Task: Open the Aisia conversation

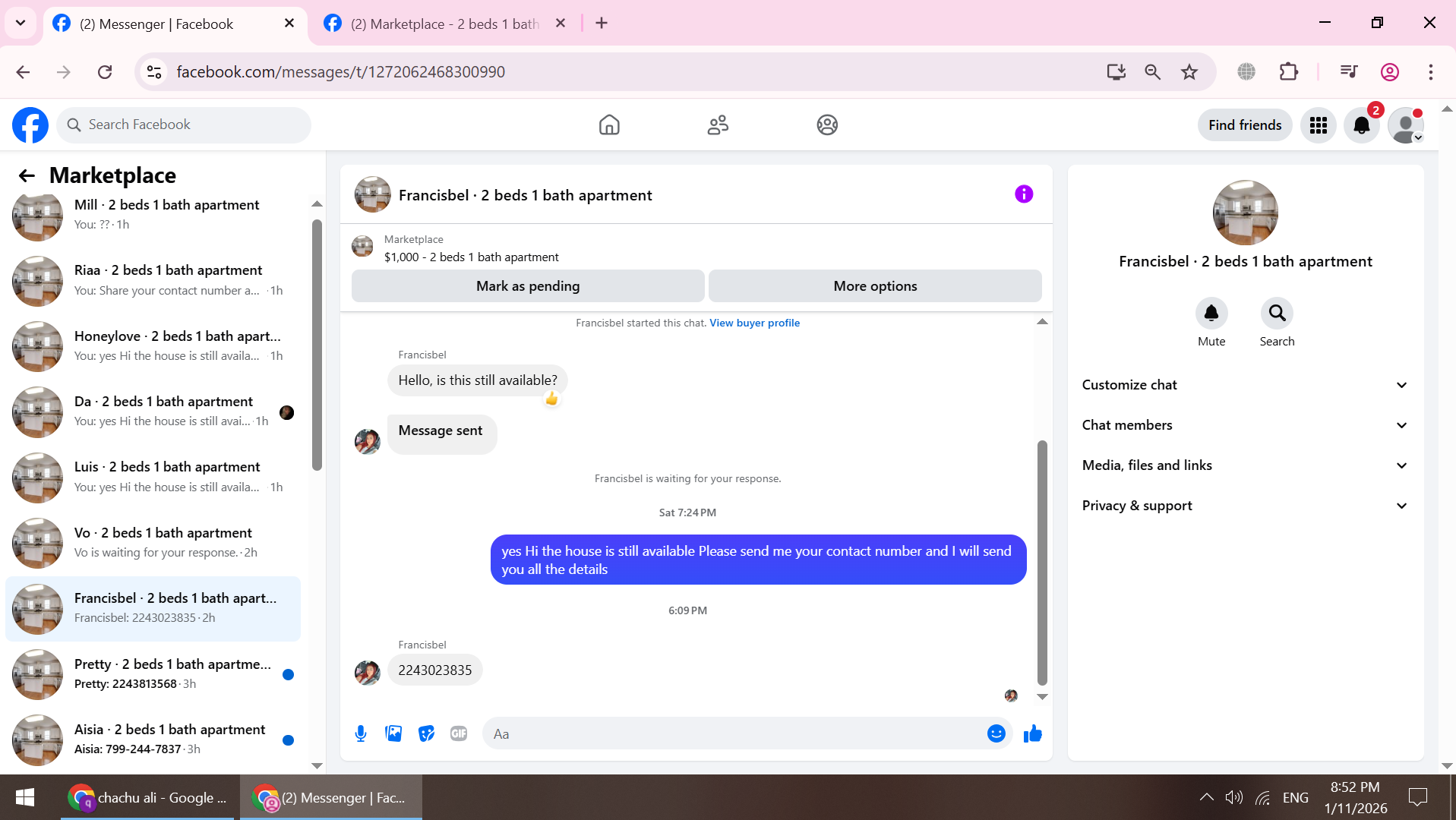Action: click(x=153, y=740)
